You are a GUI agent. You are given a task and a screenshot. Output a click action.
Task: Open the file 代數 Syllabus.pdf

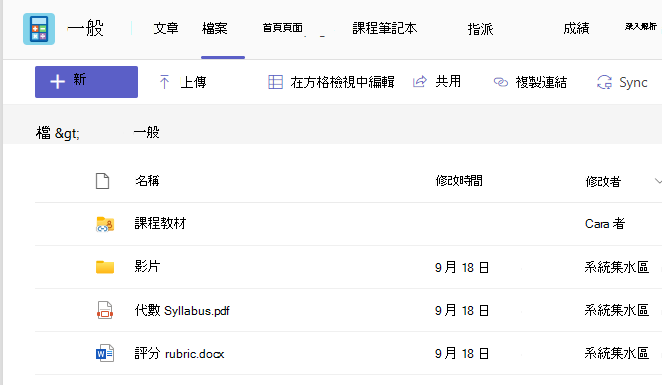[182, 310]
